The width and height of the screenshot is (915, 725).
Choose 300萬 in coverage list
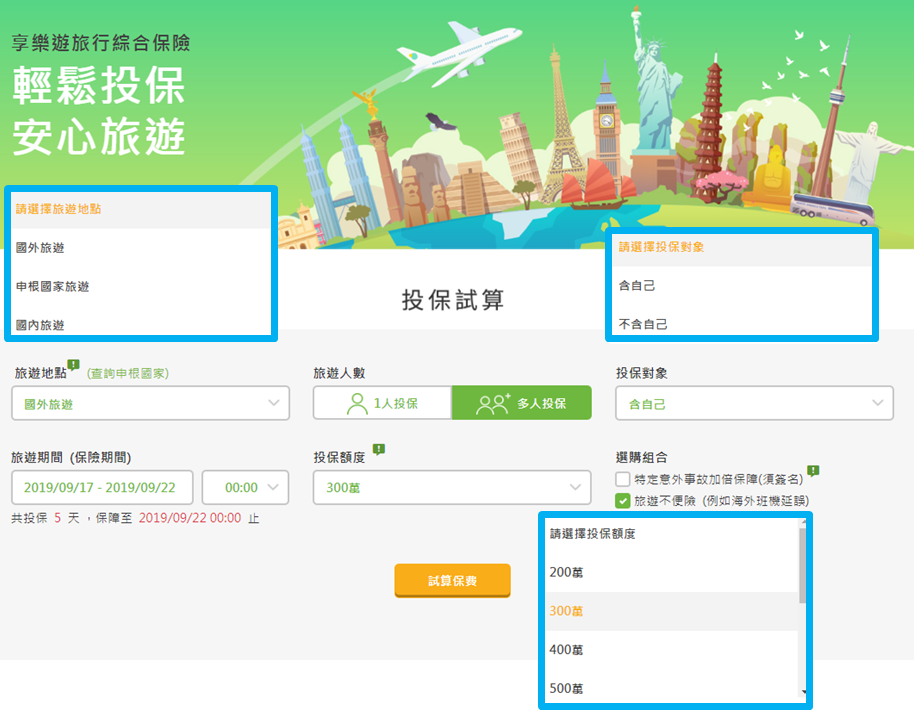pos(672,611)
